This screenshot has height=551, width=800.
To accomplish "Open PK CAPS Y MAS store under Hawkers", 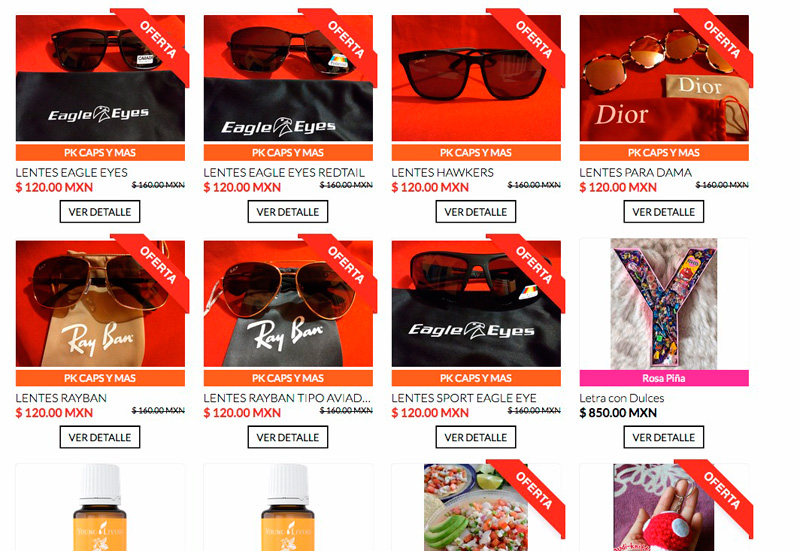I will point(476,153).
